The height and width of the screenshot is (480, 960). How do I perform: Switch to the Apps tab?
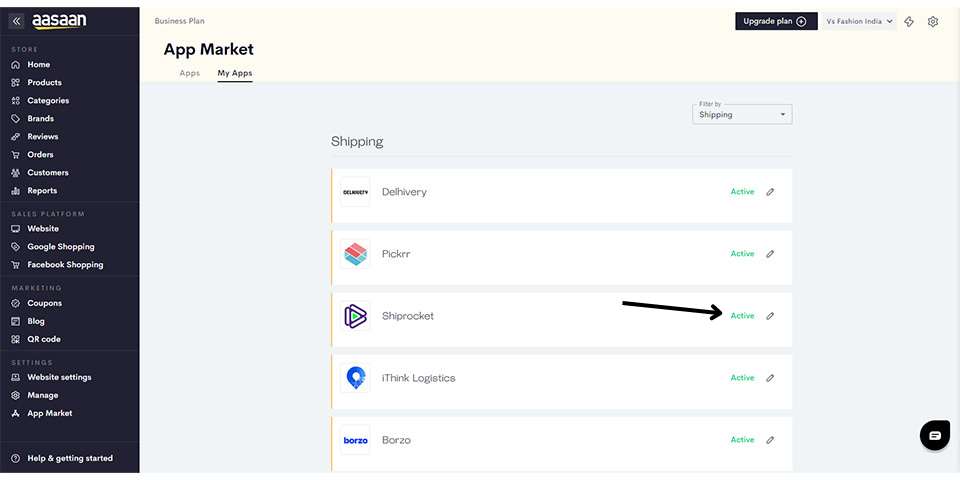pos(190,73)
